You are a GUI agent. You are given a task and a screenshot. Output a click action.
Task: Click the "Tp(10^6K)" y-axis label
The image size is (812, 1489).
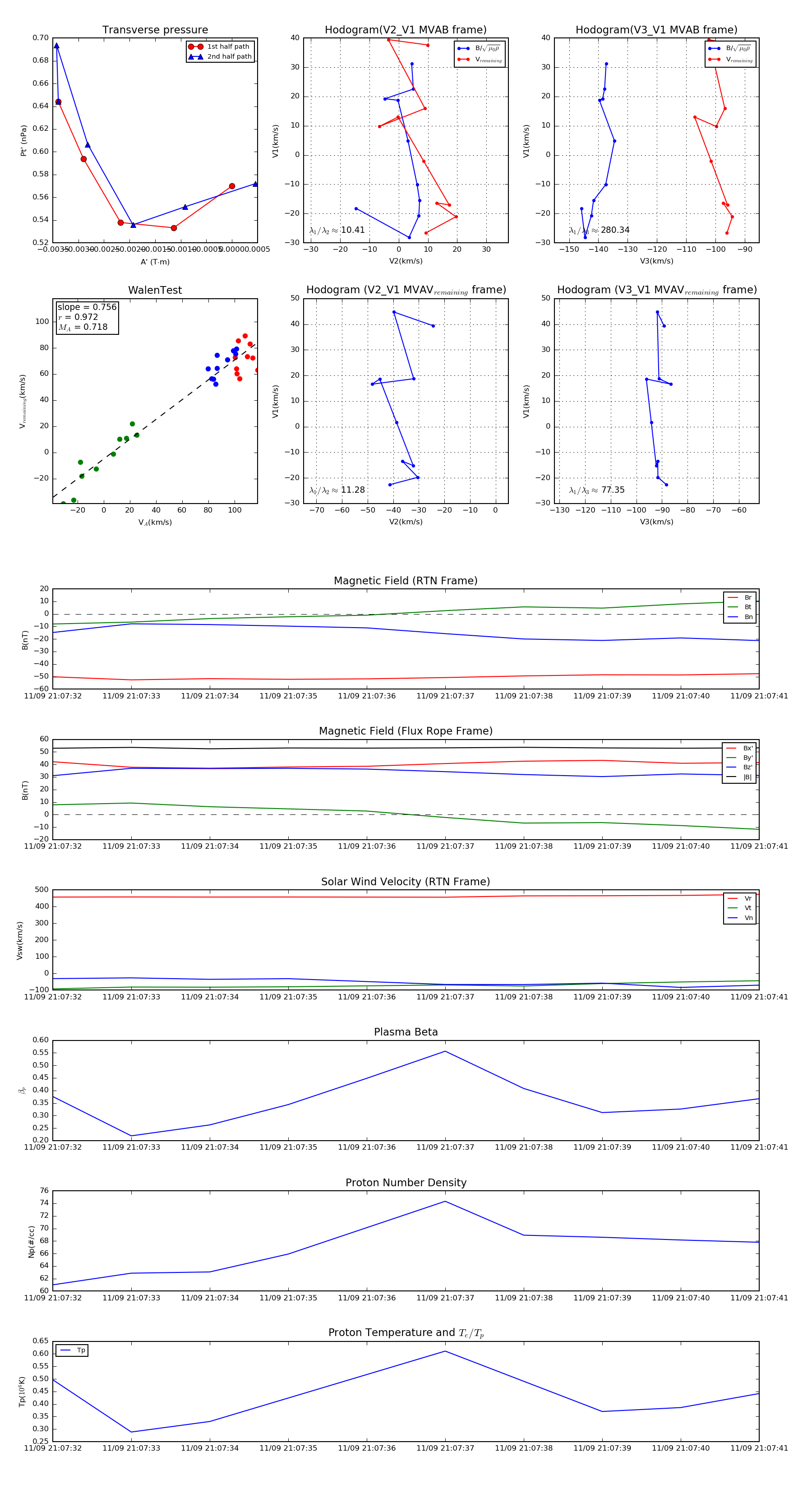[22, 1392]
